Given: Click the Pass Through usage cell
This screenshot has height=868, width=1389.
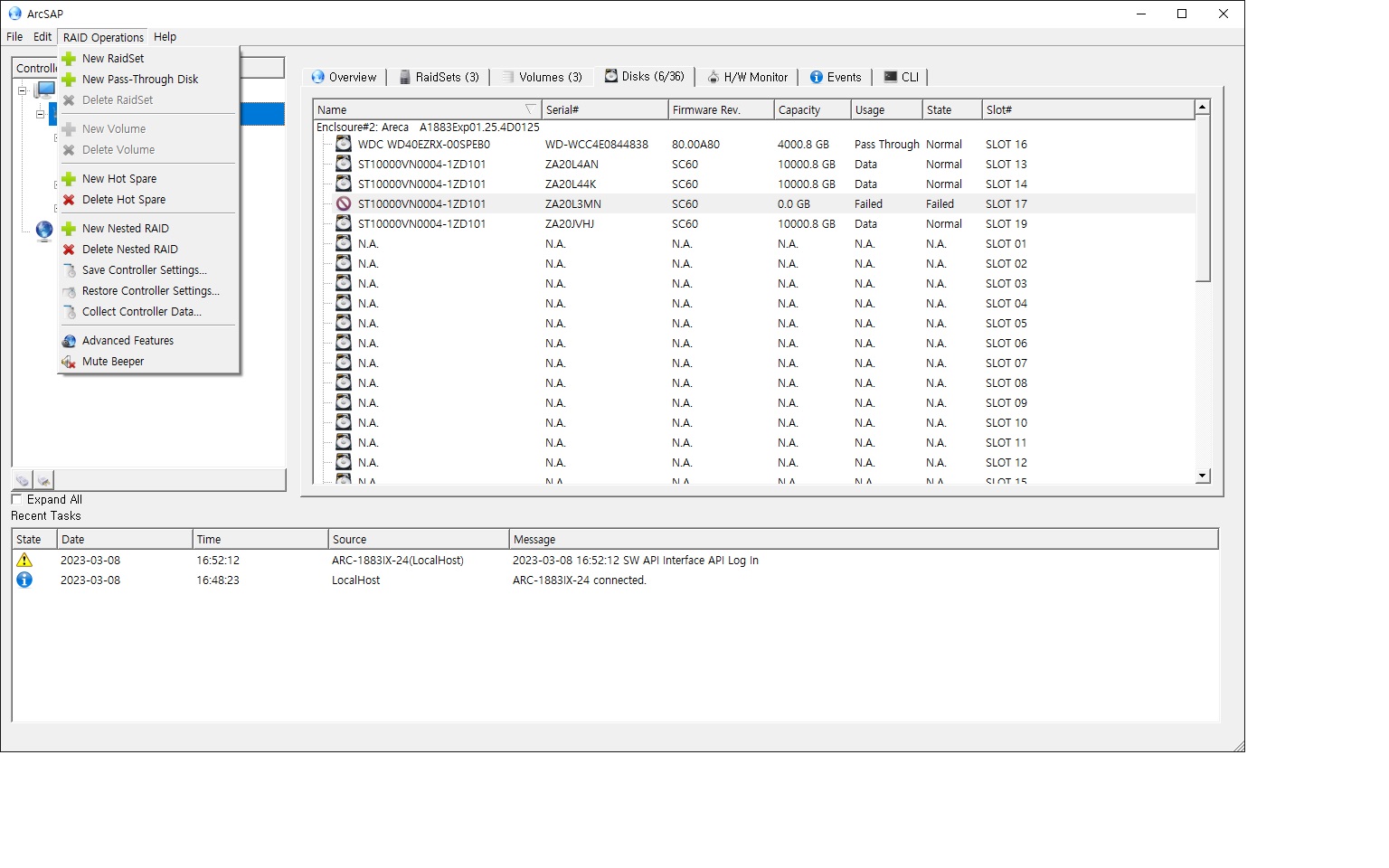Looking at the screenshot, I should [887, 144].
